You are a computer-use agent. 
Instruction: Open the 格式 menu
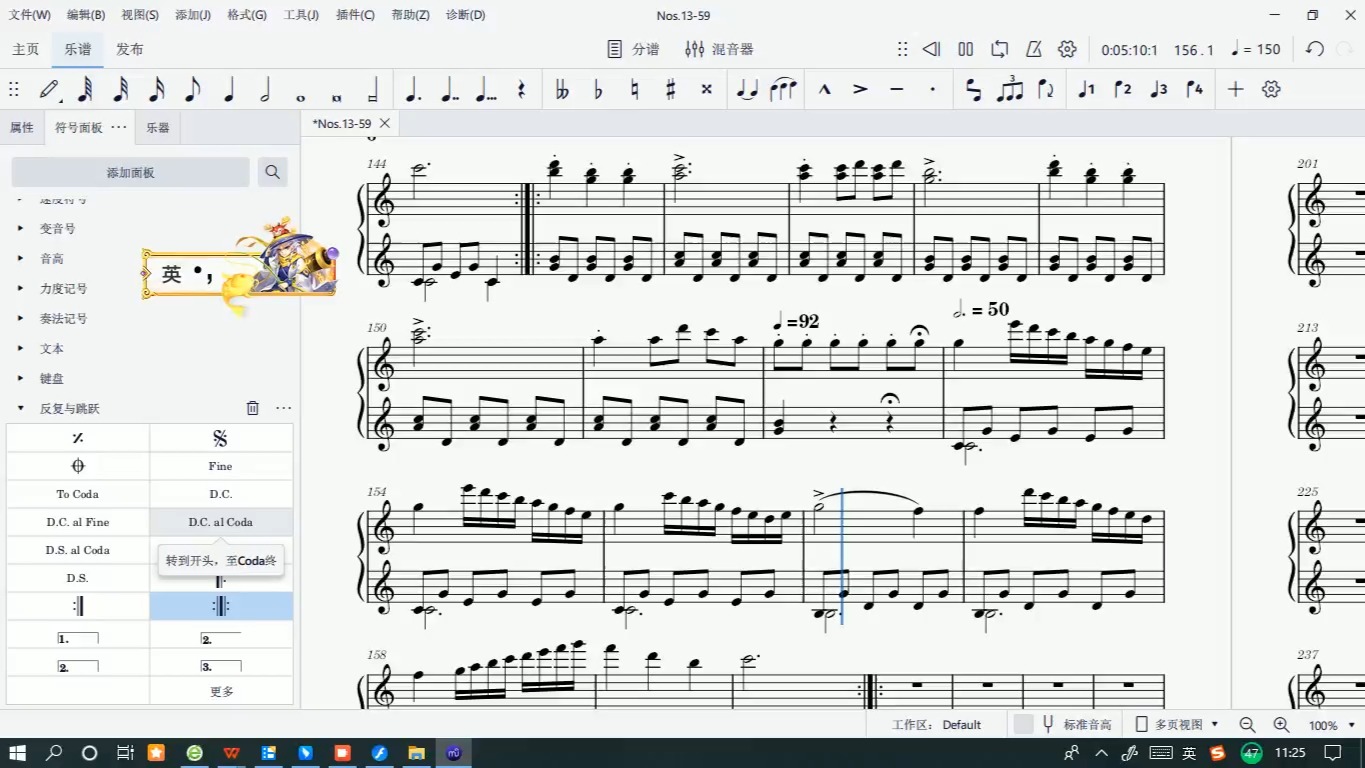(x=247, y=15)
